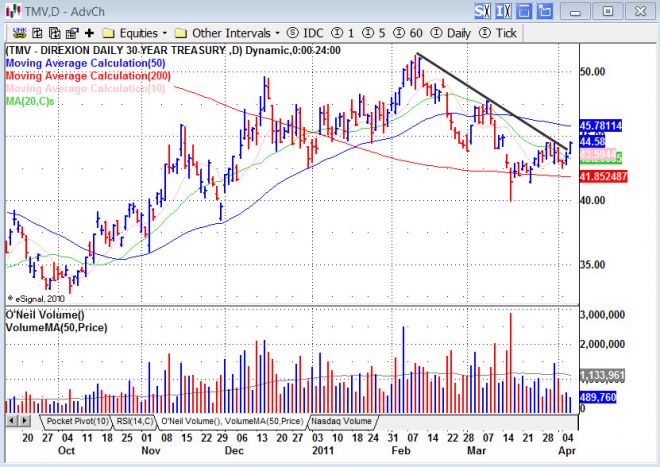Select the IDC symbol button

point(306,33)
